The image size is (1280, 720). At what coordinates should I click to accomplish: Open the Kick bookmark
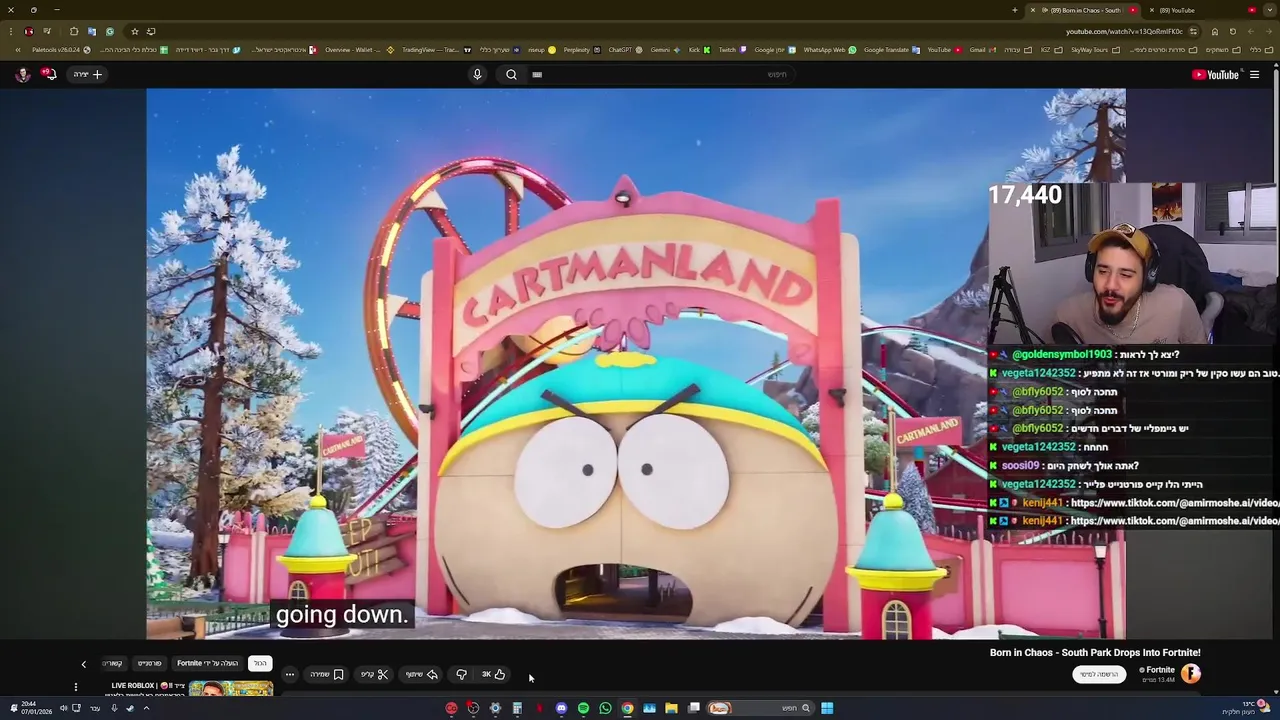click(x=698, y=49)
